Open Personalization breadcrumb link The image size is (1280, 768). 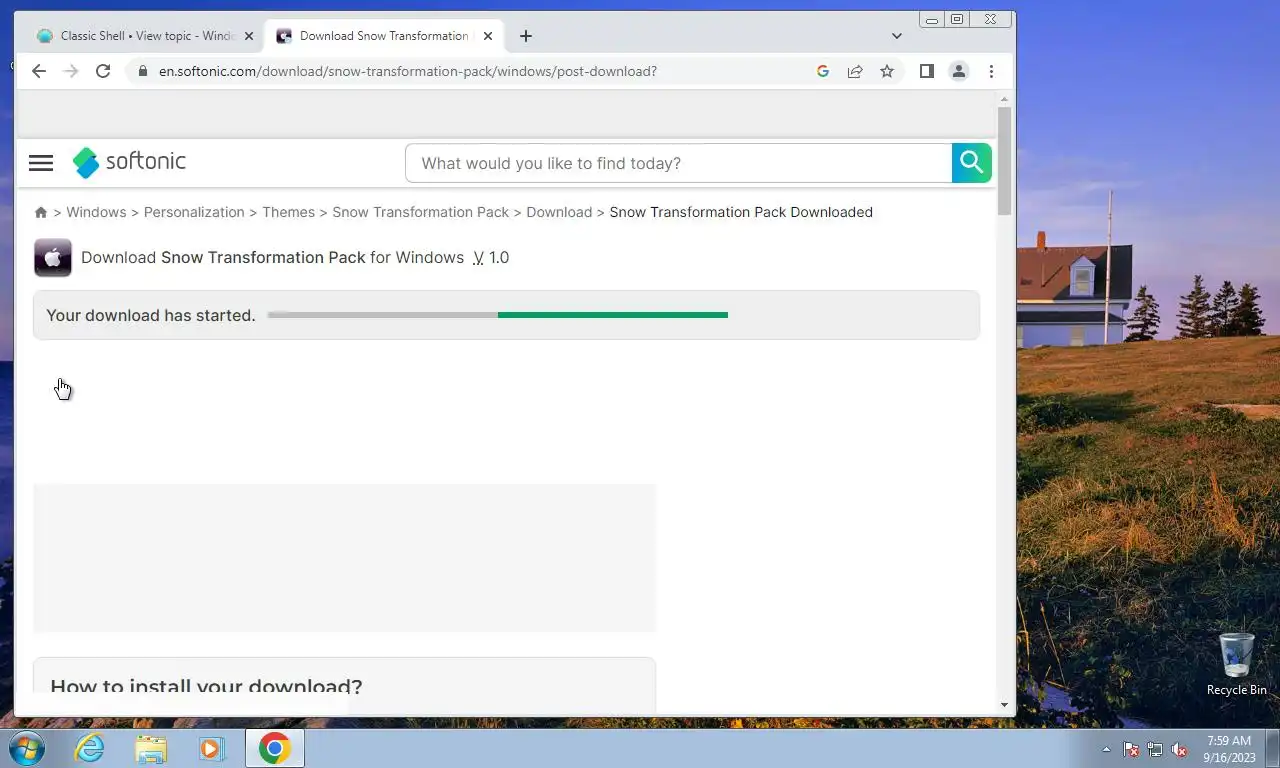click(194, 212)
